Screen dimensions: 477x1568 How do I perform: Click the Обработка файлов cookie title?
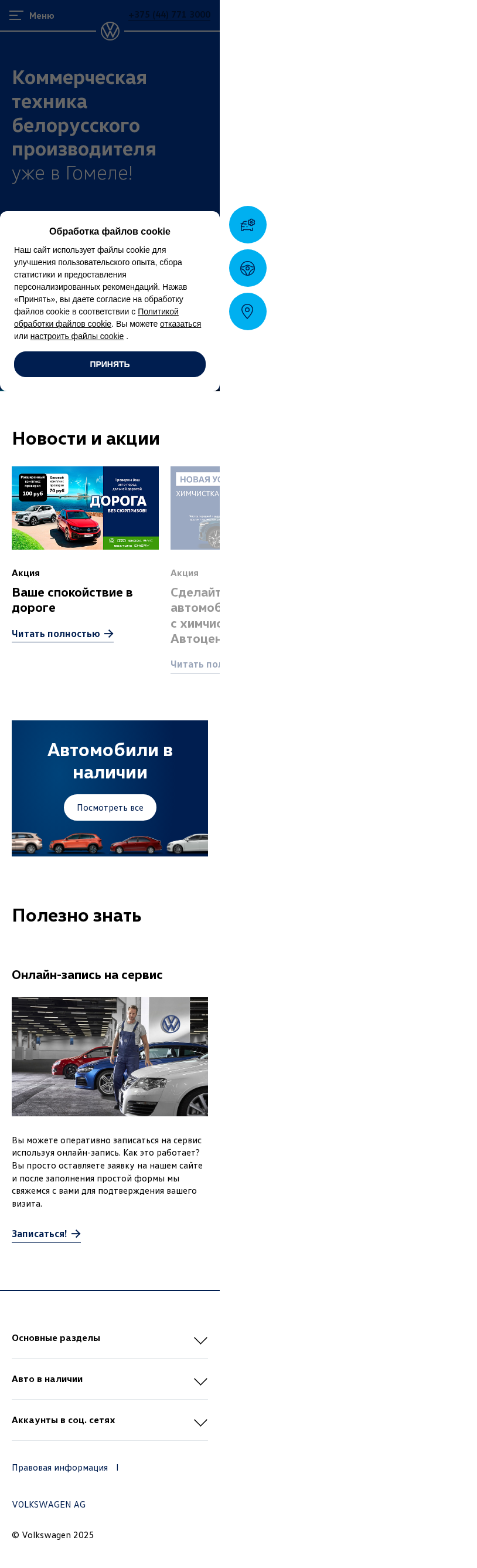click(110, 231)
